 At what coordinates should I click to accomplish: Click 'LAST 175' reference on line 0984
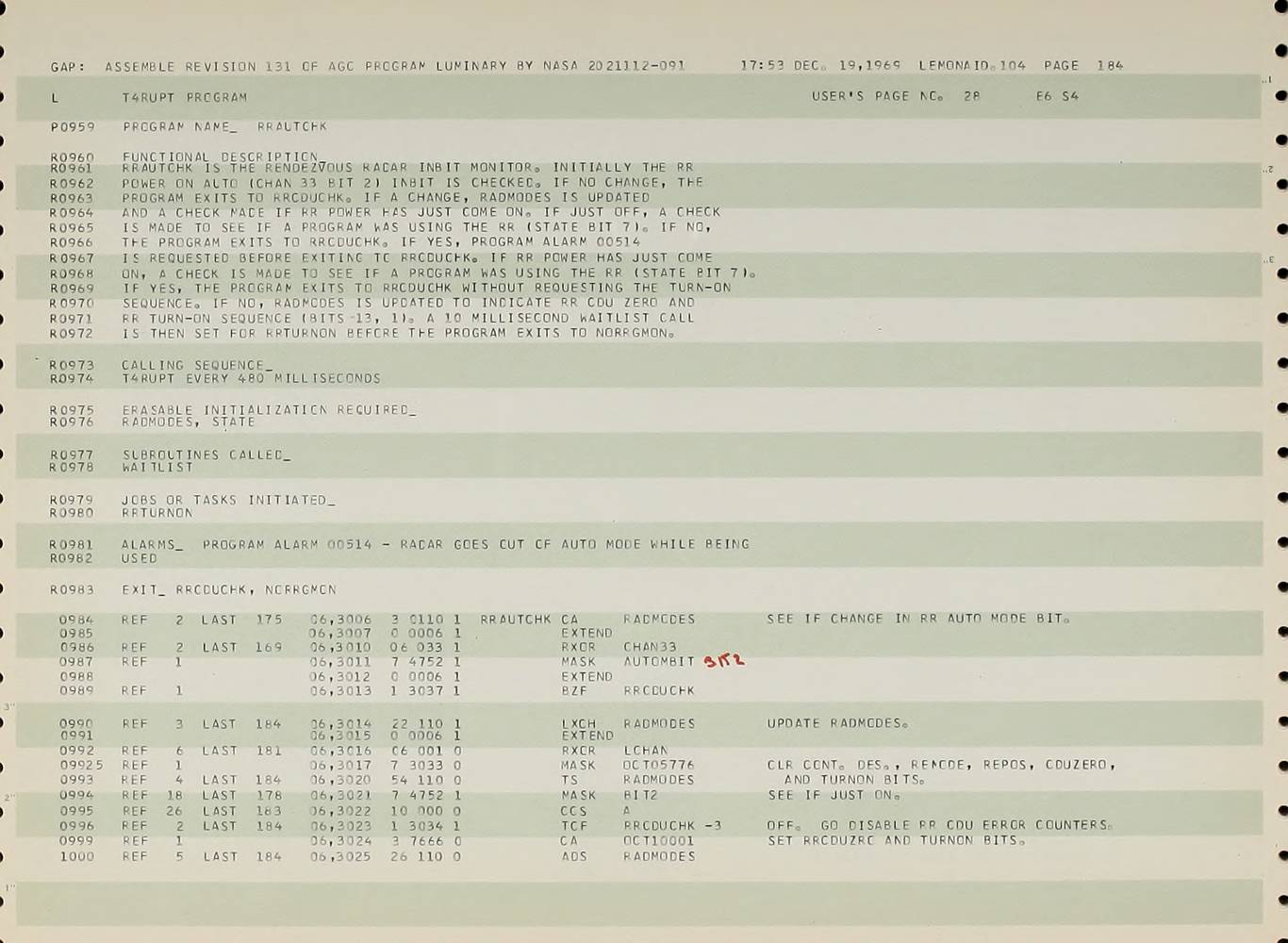click(241, 620)
